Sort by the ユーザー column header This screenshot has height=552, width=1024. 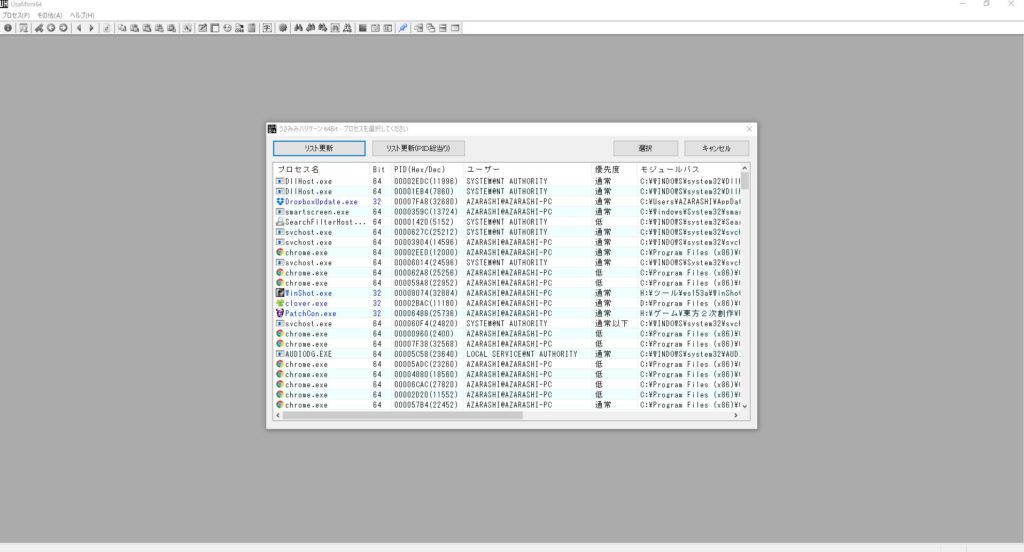click(526, 169)
